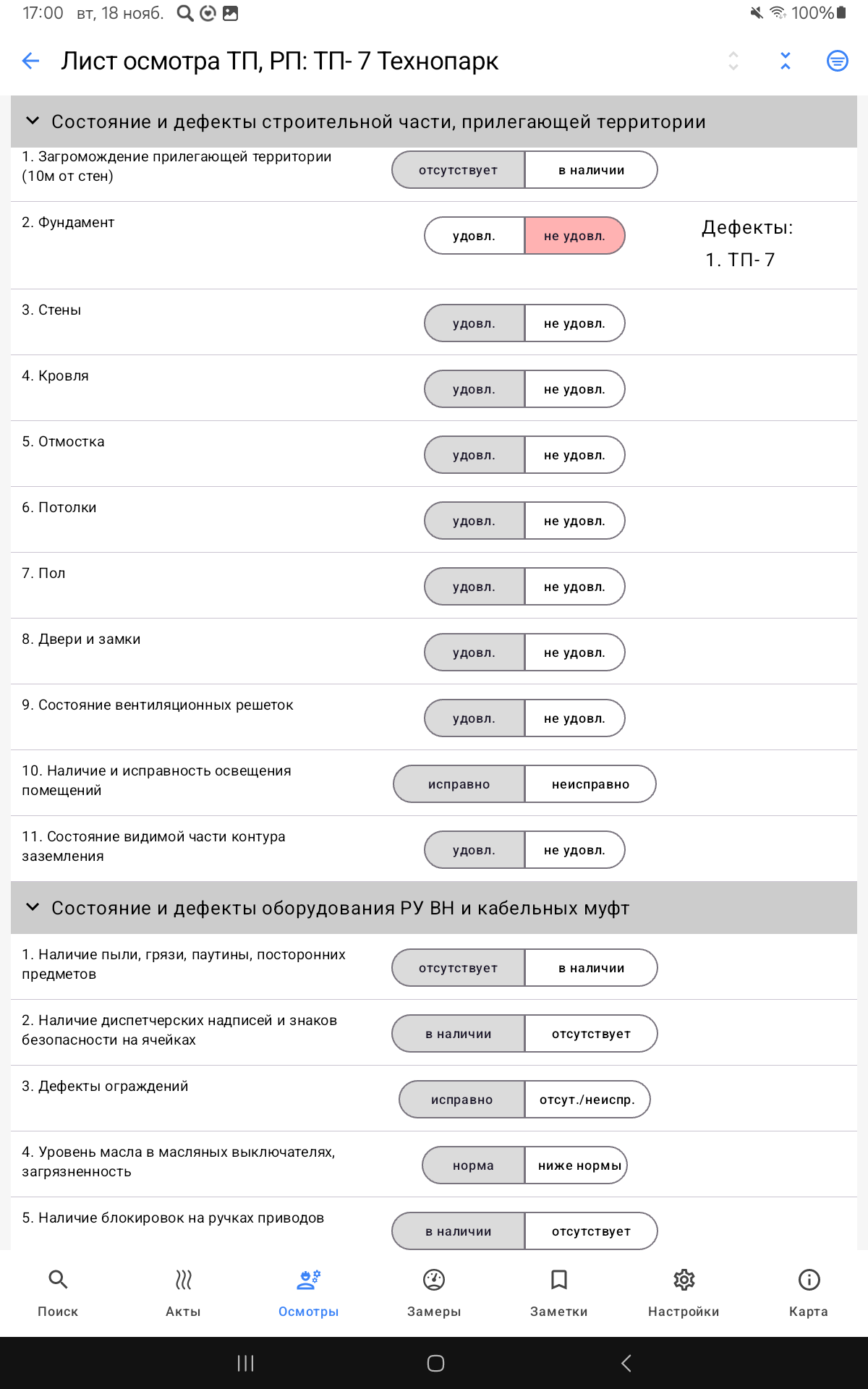Open defect 1. ТП- 7 entry
868x1389 pixels.
[x=741, y=260]
